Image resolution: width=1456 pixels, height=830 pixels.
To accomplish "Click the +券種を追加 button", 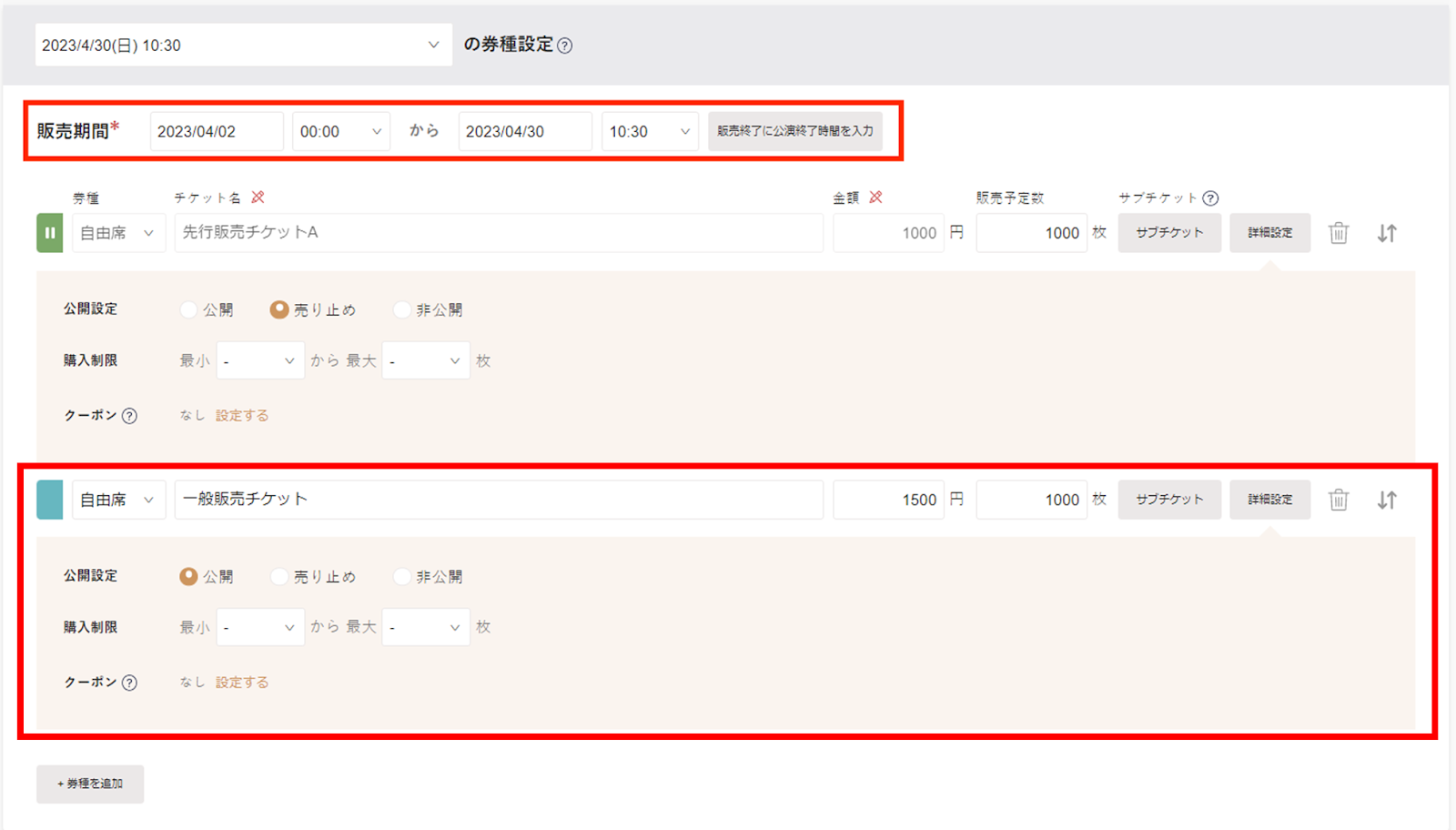I will [89, 784].
